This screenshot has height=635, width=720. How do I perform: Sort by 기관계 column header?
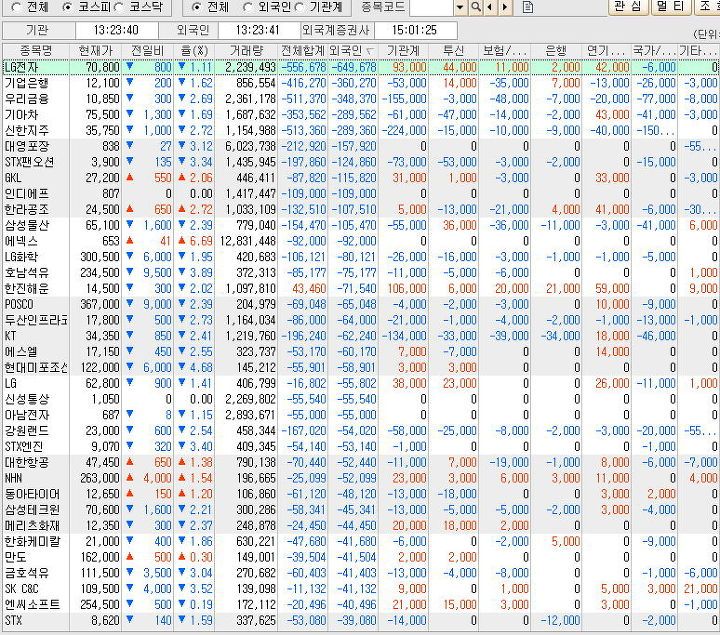point(403,51)
